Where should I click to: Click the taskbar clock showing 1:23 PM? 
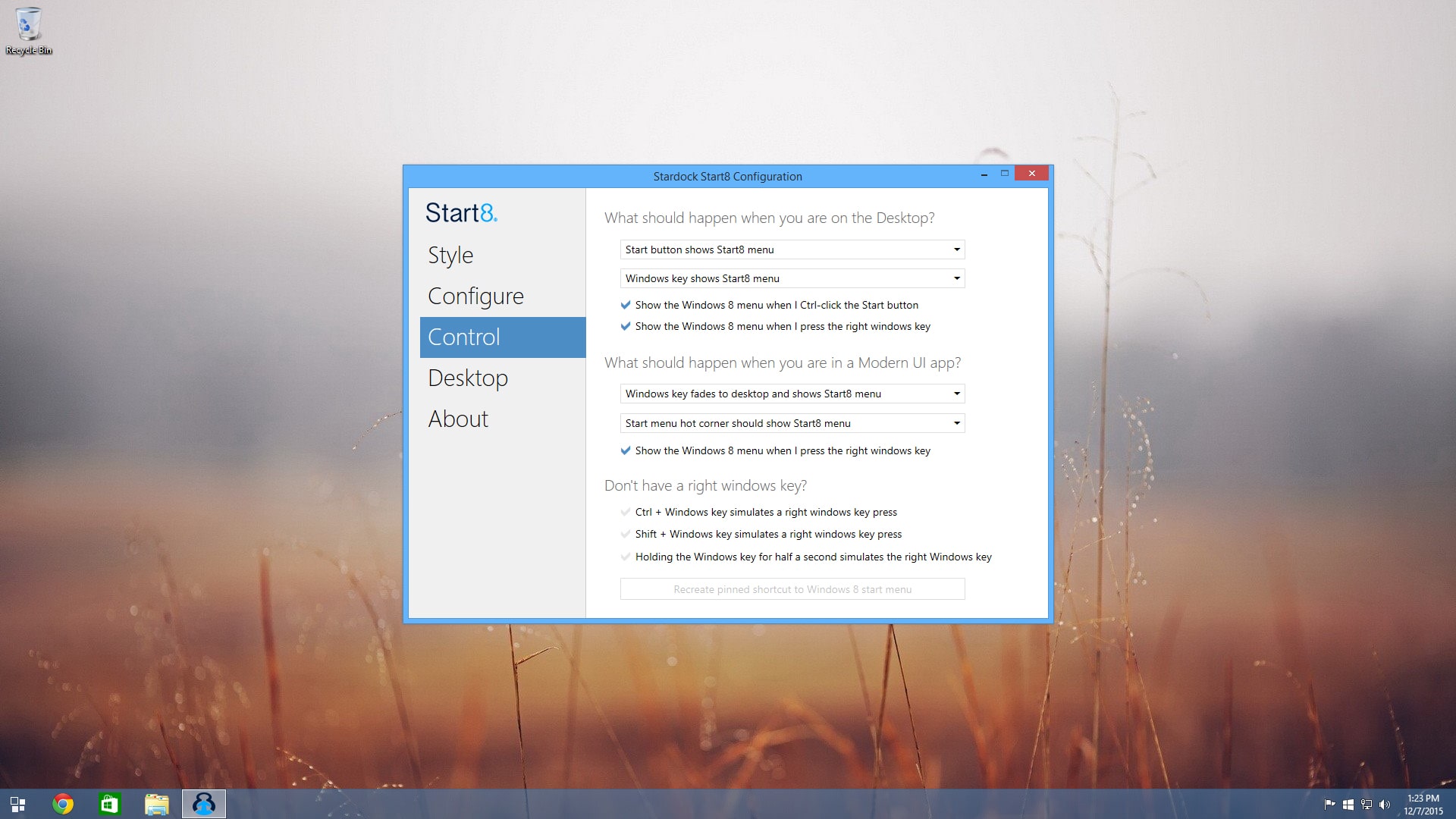pos(1423,805)
